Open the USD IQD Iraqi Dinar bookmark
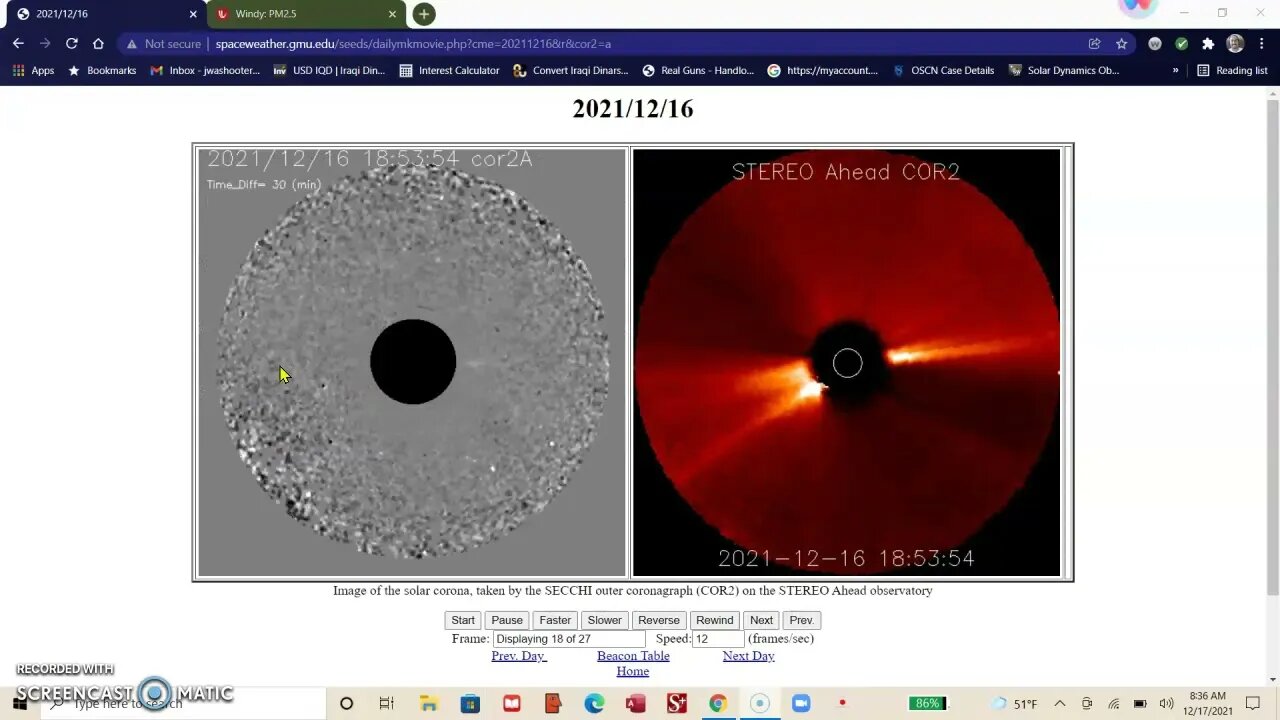 329,71
